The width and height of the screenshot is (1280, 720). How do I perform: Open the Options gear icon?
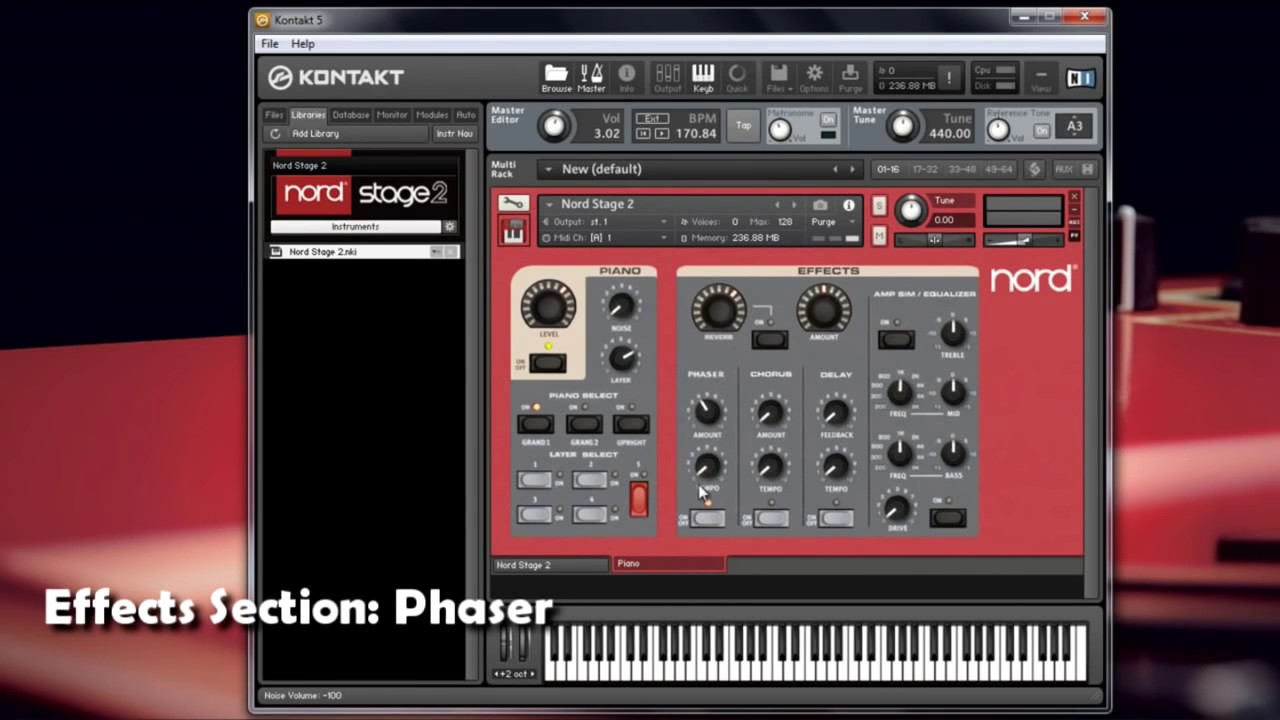tap(814, 77)
